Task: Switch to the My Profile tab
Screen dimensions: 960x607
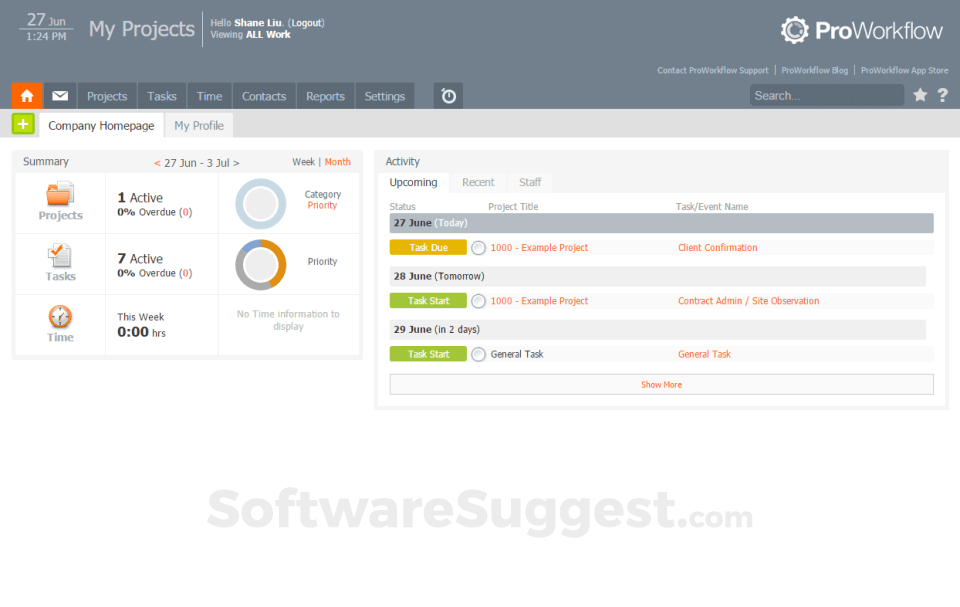Action: pos(199,126)
